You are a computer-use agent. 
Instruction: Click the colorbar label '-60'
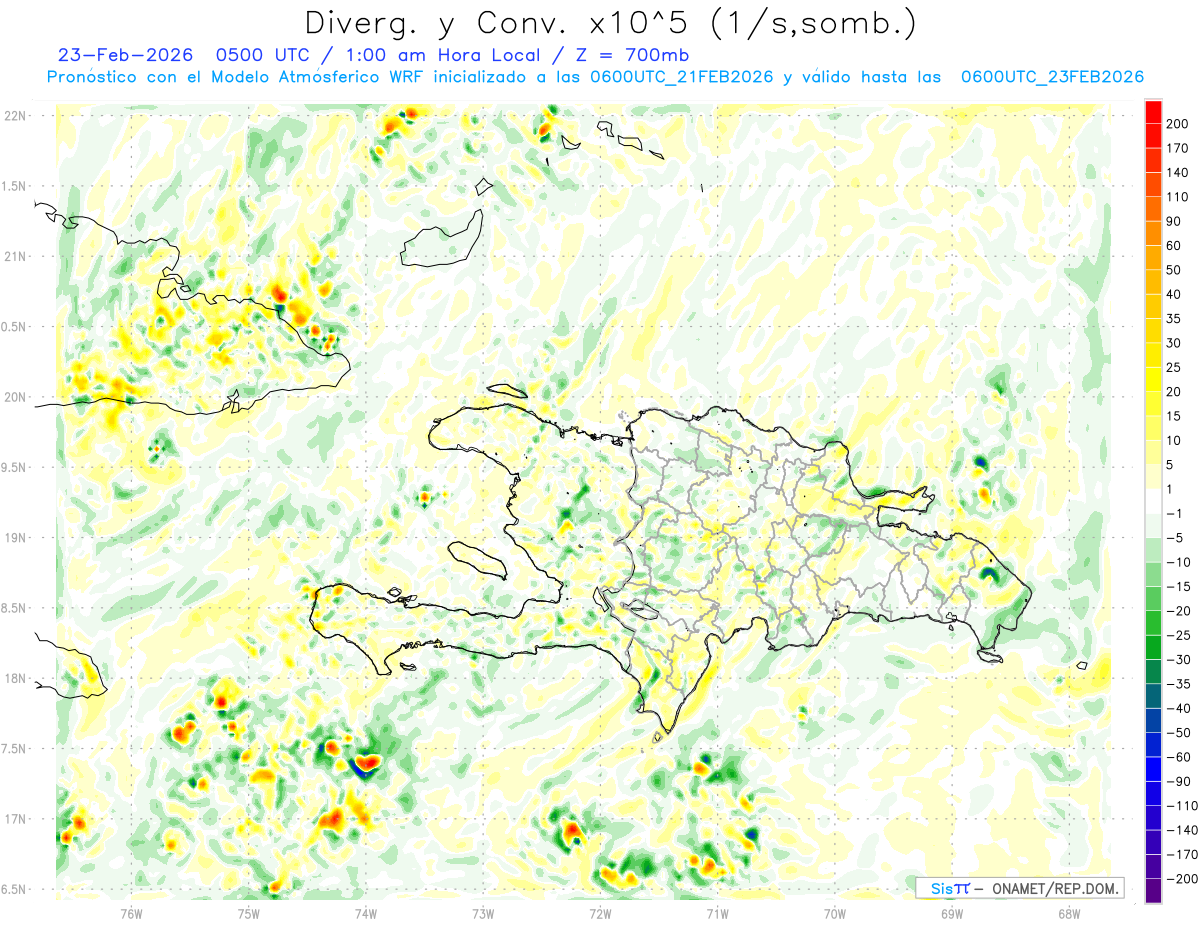pyautogui.click(x=1180, y=758)
